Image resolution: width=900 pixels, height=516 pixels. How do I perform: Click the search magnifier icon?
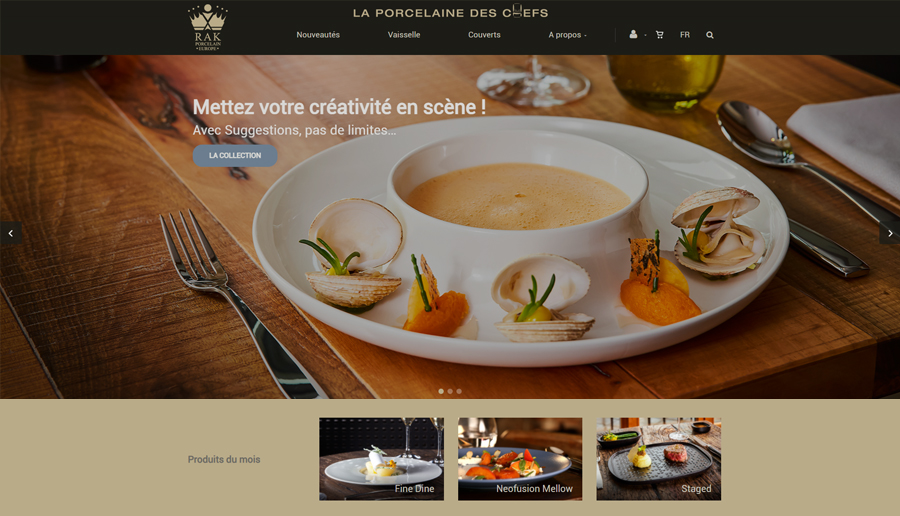[710, 35]
